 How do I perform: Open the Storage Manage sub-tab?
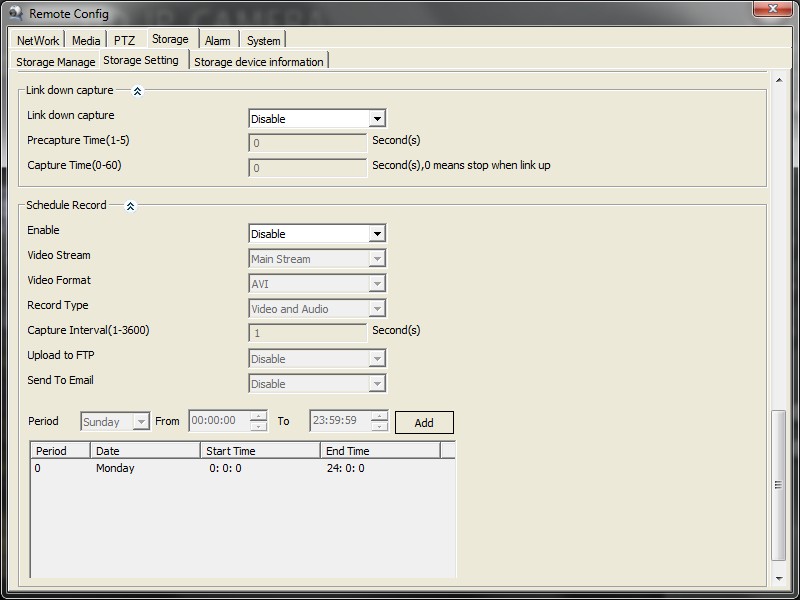pyautogui.click(x=56, y=62)
